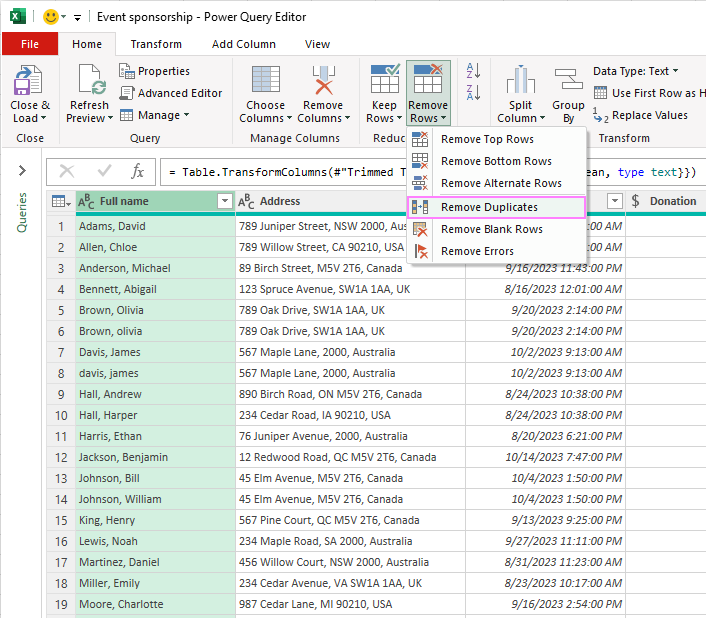
Task: Open the Full name column filter dropdown
Action: coord(225,201)
